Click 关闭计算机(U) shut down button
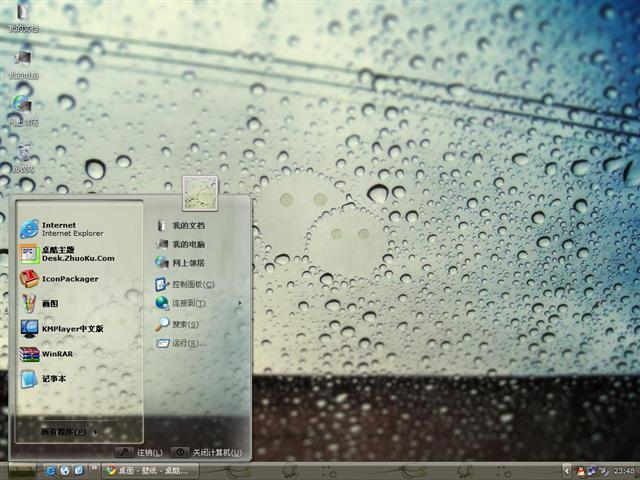 click(207, 452)
